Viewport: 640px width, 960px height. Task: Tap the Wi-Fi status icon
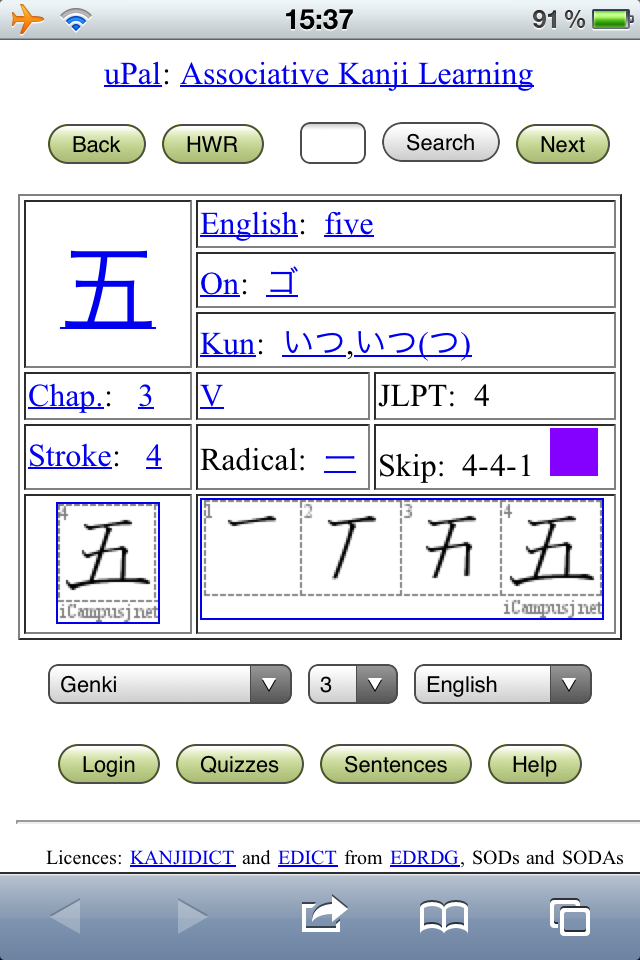76,20
